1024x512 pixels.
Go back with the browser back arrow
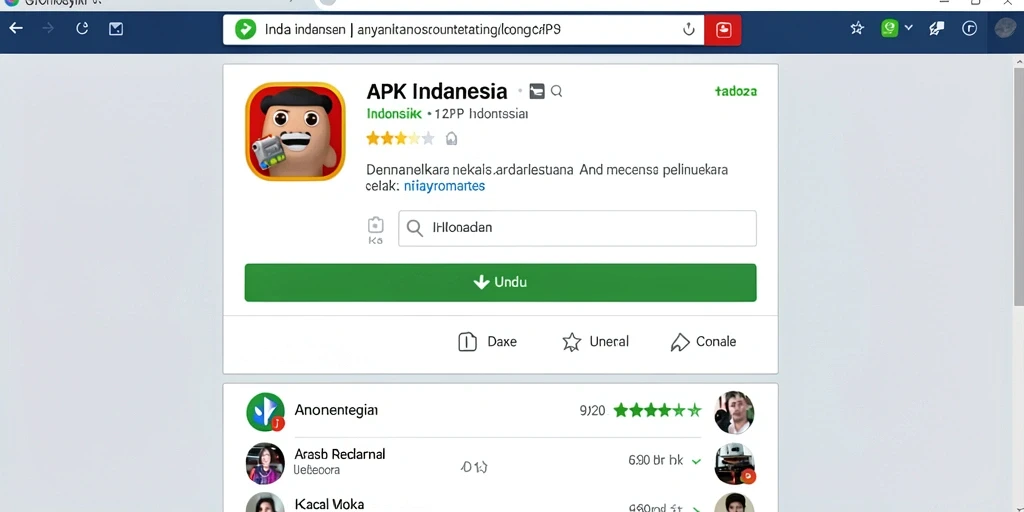click(x=16, y=29)
